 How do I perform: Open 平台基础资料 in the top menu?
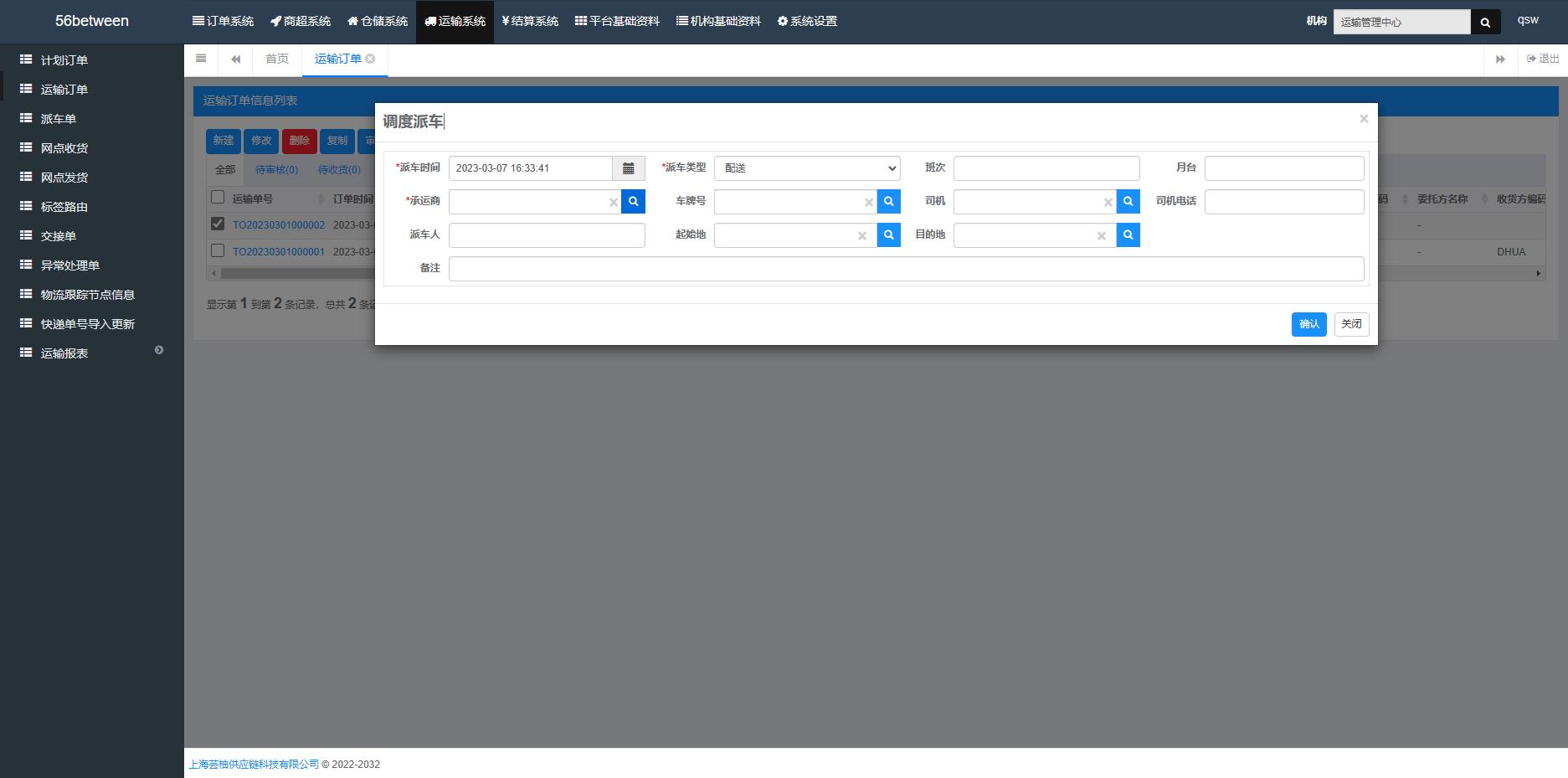617,22
